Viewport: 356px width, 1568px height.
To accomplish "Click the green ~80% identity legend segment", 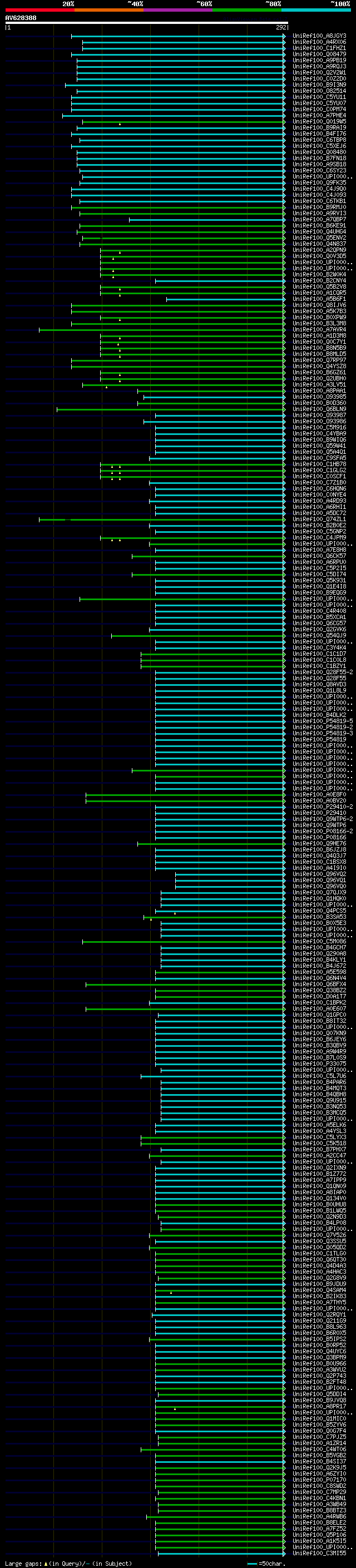I will pos(247,10).
